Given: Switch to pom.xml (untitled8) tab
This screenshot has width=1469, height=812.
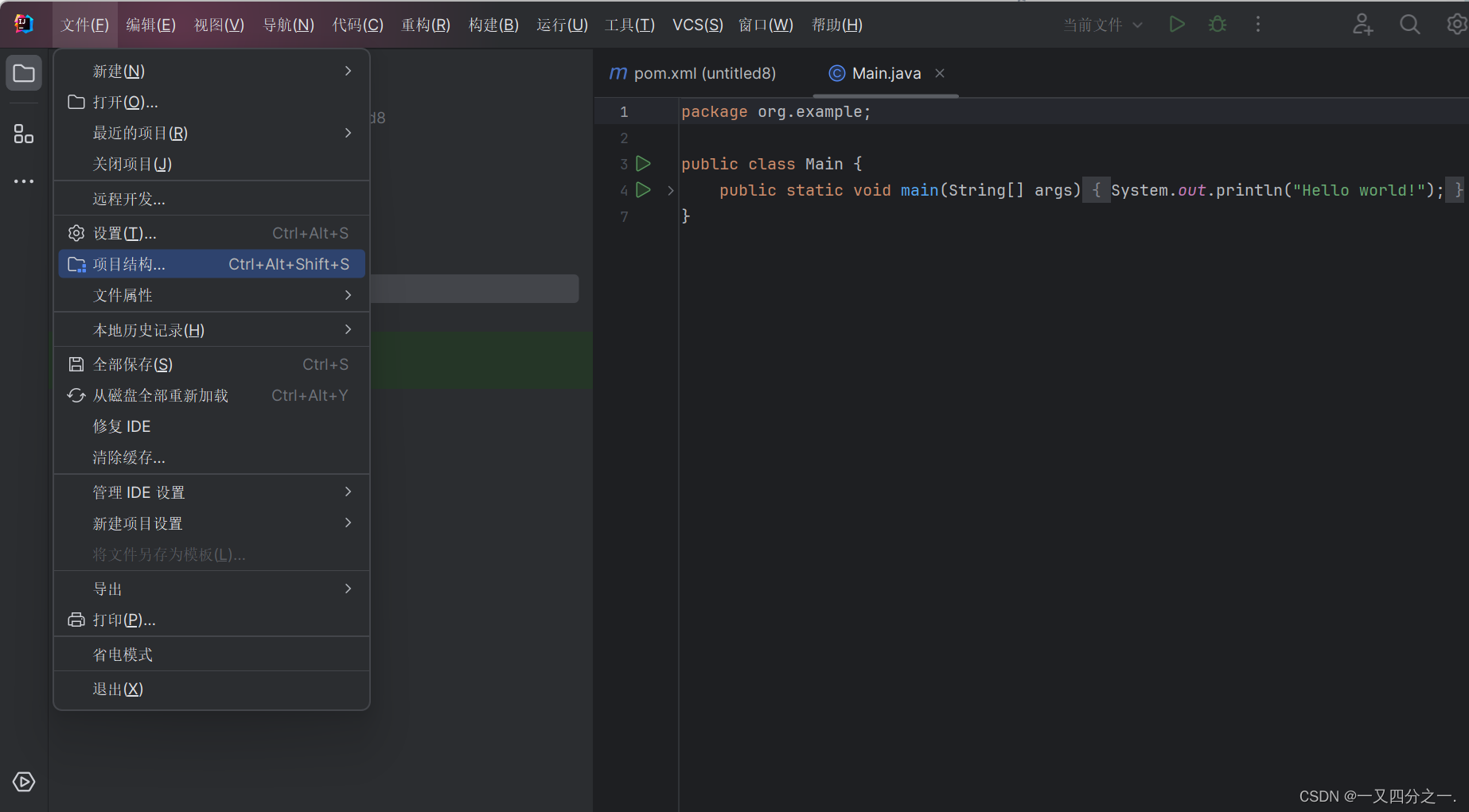Looking at the screenshot, I should pyautogui.click(x=692, y=73).
